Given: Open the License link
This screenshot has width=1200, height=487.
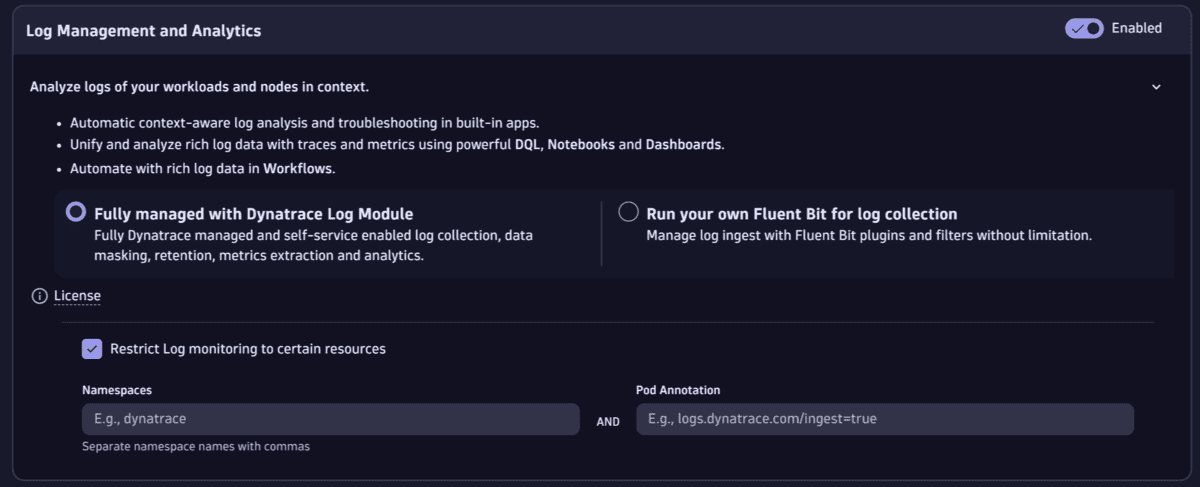Looking at the screenshot, I should (x=77, y=296).
